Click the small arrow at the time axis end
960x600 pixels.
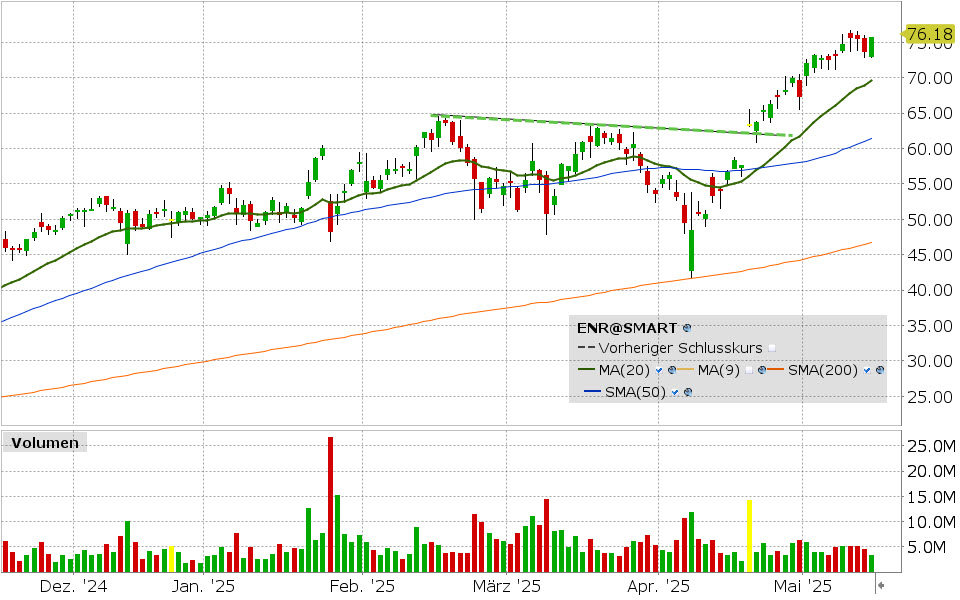point(881,586)
